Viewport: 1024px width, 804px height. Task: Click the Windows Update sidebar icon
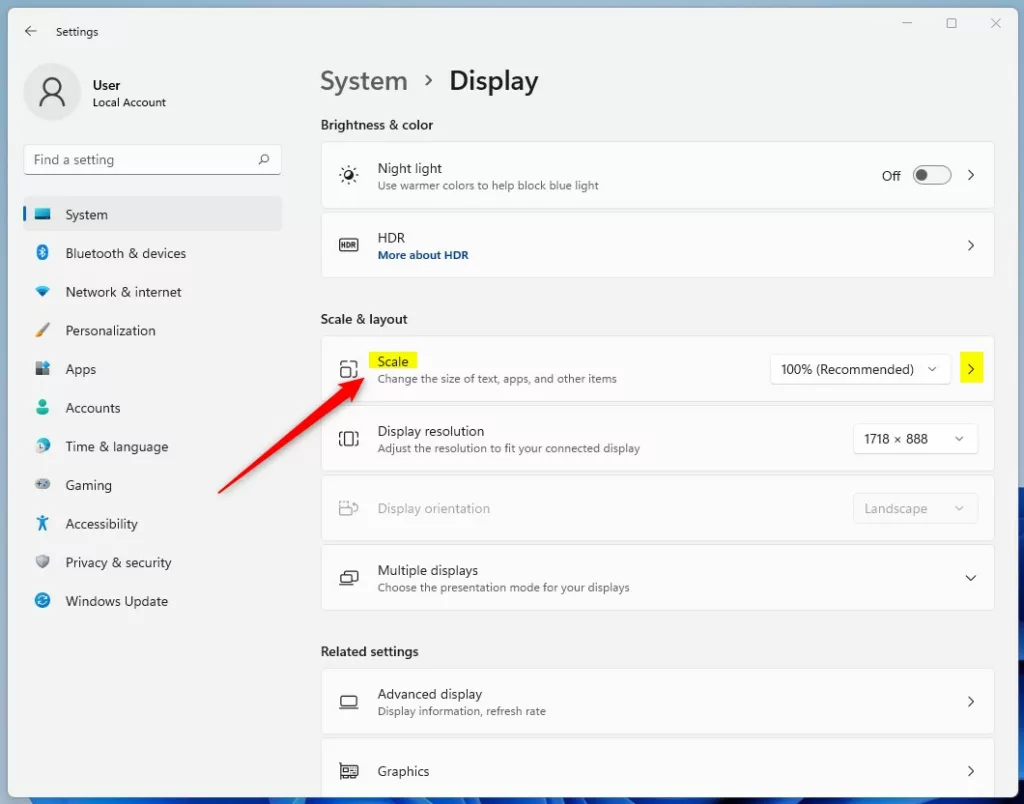click(x=42, y=601)
